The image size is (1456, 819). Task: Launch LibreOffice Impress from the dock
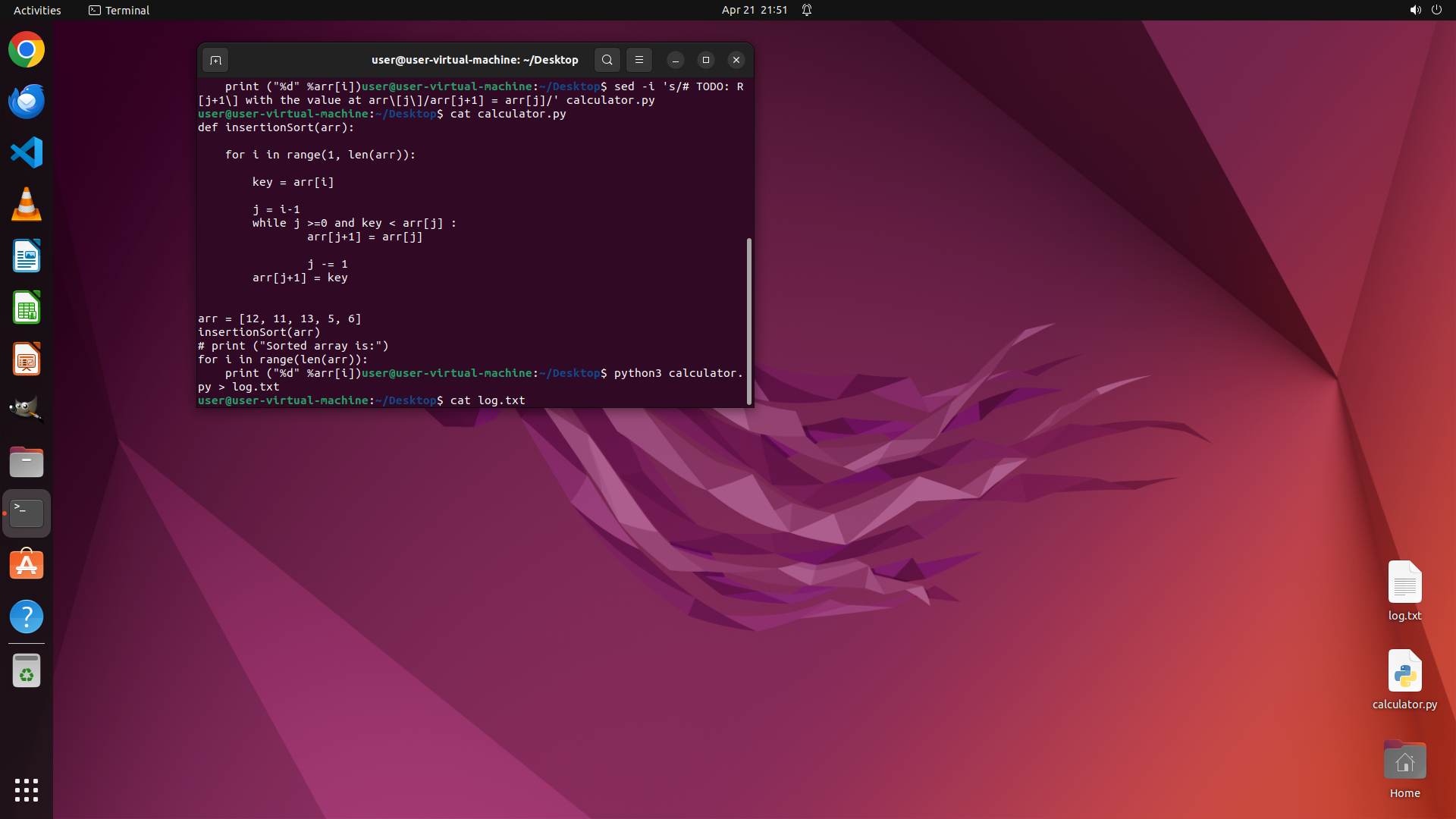pos(27,359)
